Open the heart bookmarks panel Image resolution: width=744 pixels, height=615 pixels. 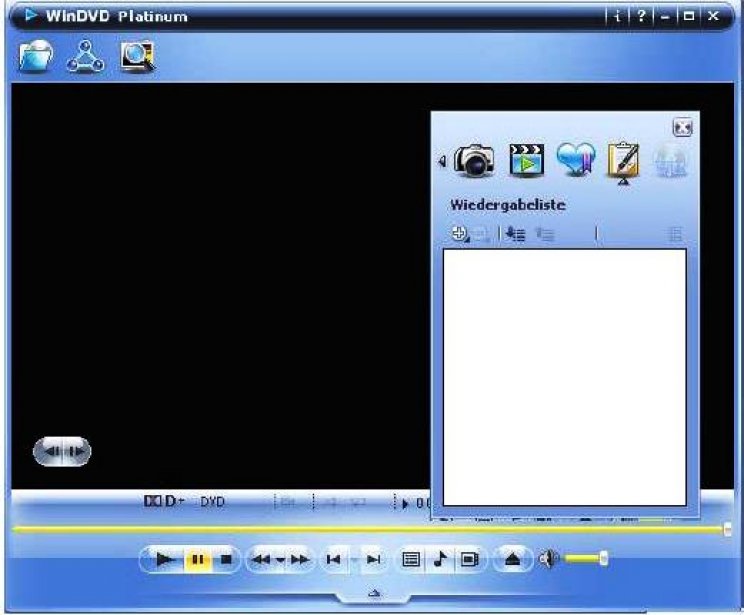(576, 159)
